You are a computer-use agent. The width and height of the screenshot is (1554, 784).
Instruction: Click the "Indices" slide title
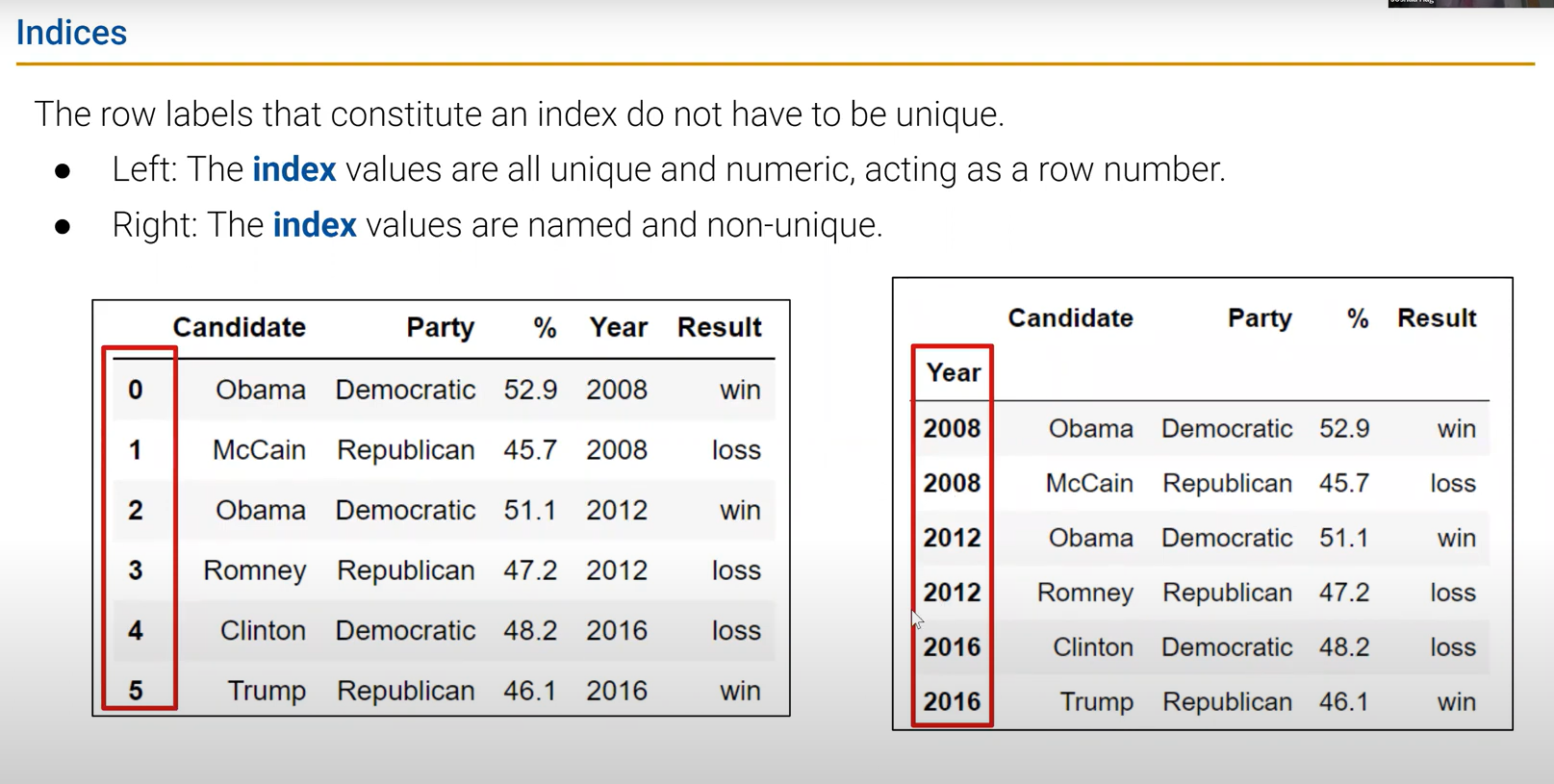point(71,33)
